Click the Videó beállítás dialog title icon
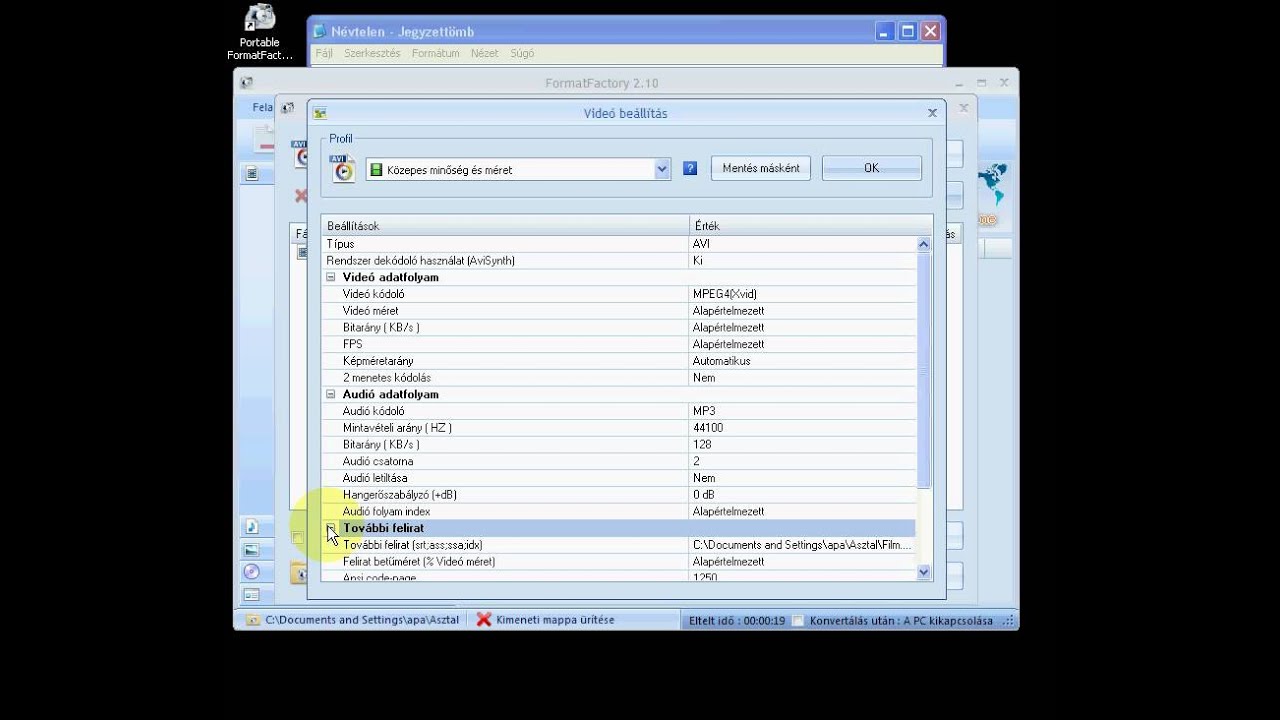Viewport: 1280px width, 720px height. point(320,113)
